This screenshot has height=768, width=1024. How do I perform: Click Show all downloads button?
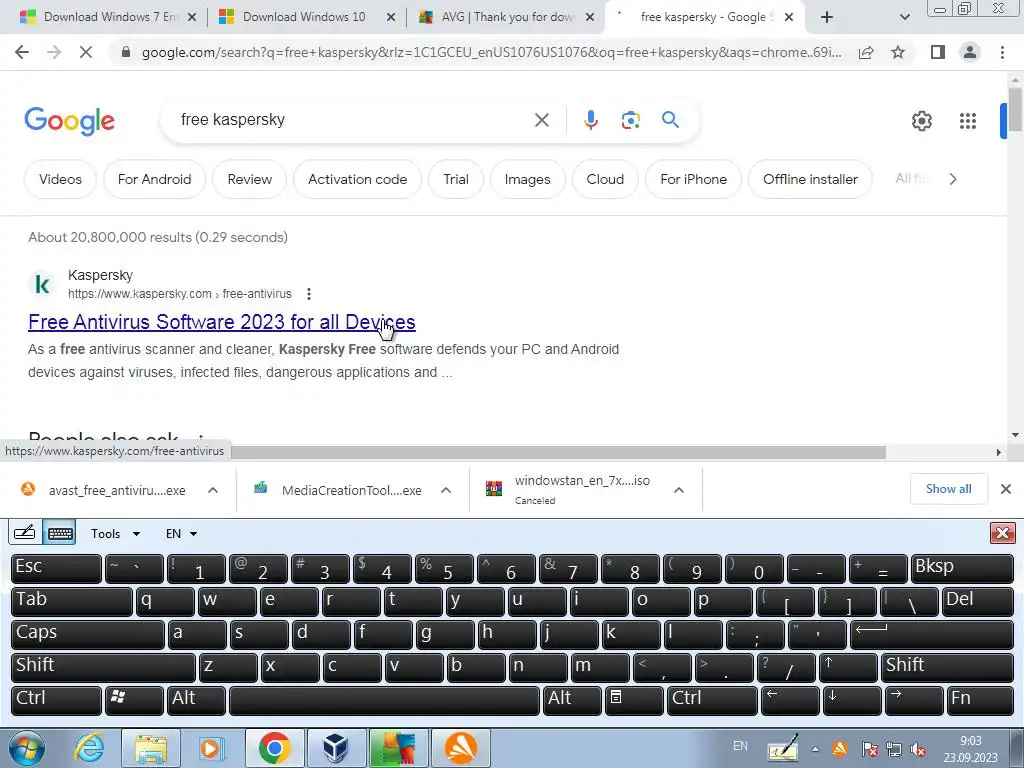click(948, 489)
